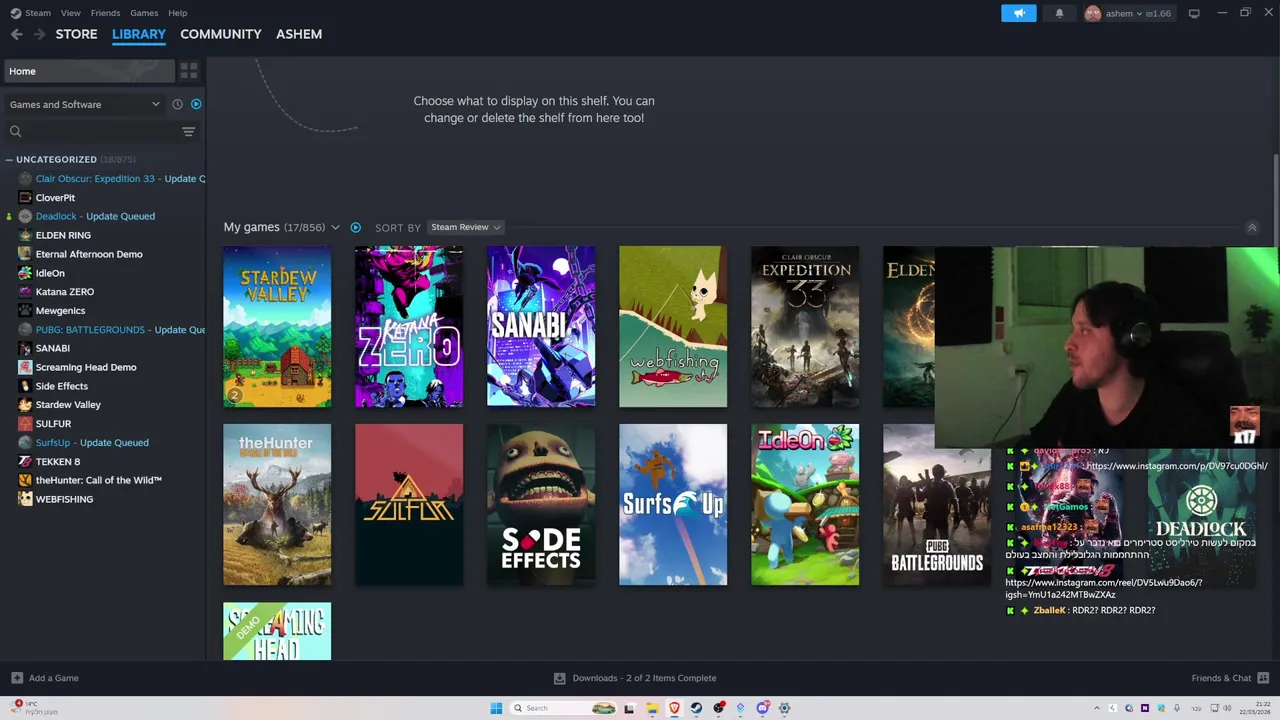Open the My games shelf dropdown
1280x720 pixels.
(335, 227)
